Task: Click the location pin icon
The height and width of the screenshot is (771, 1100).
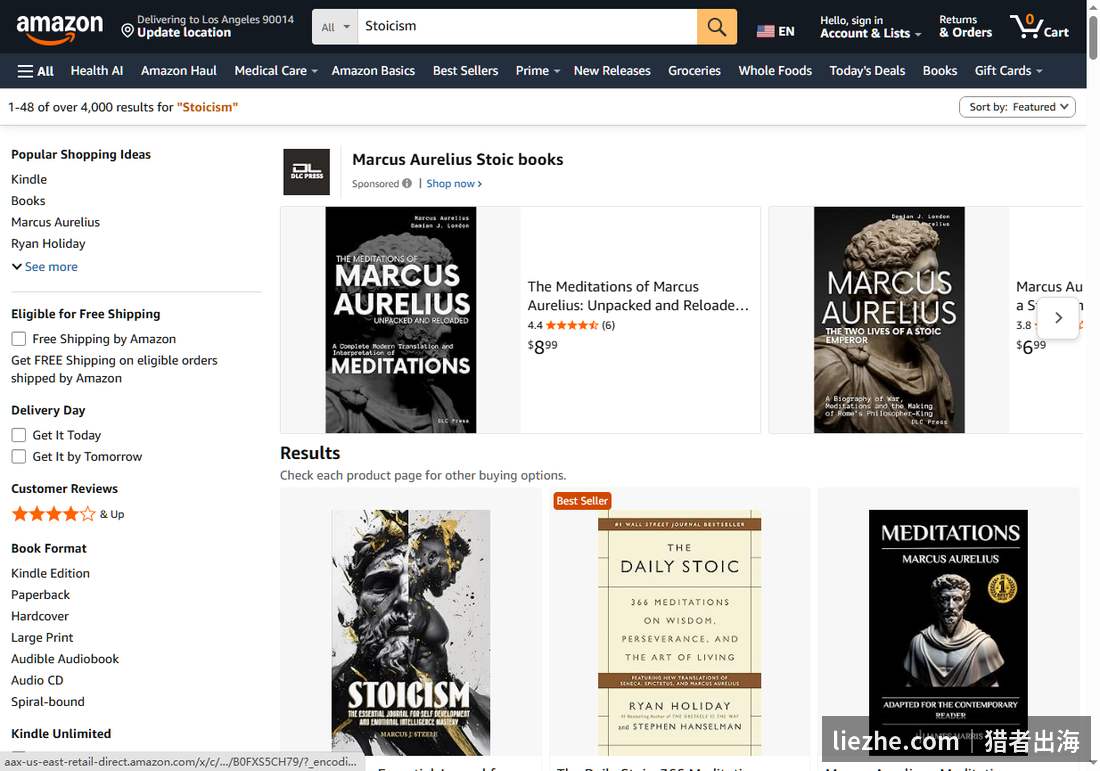Action: (127, 30)
